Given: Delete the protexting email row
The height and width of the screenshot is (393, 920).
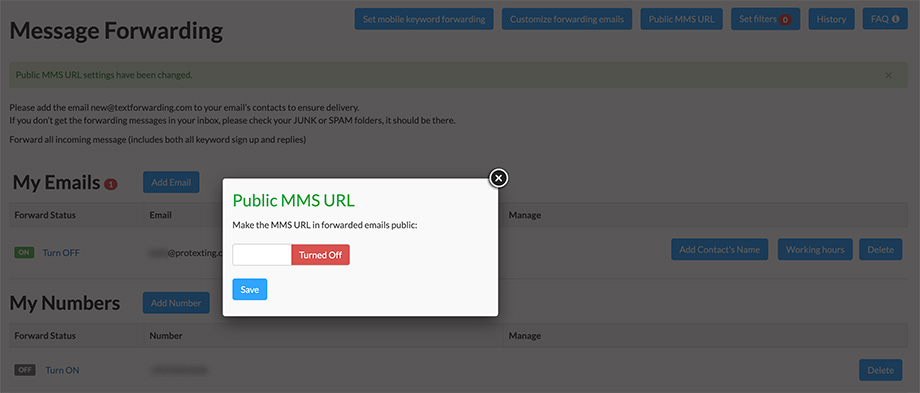Looking at the screenshot, I should click(881, 249).
